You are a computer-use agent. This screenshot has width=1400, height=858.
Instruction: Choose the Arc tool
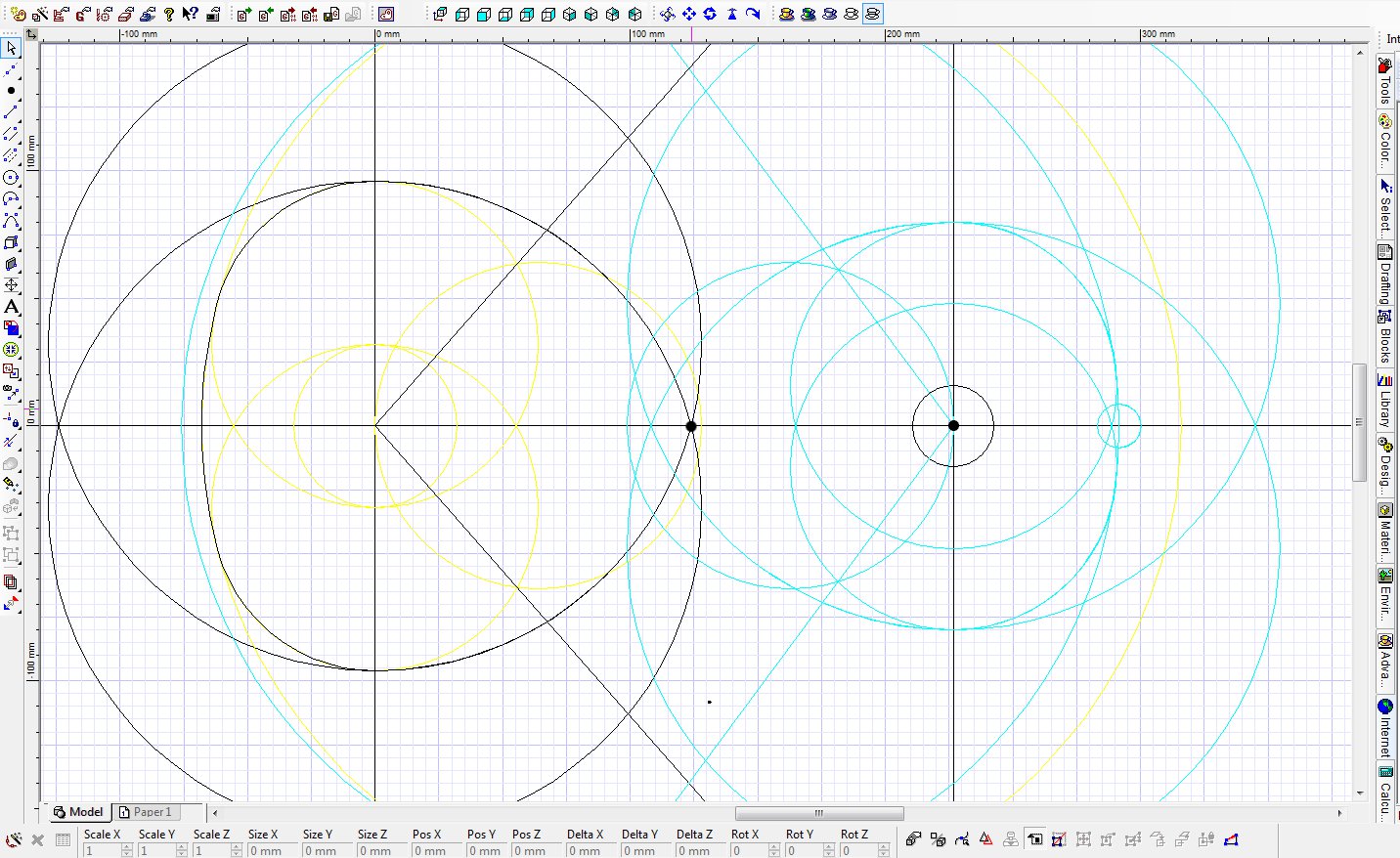[x=11, y=199]
